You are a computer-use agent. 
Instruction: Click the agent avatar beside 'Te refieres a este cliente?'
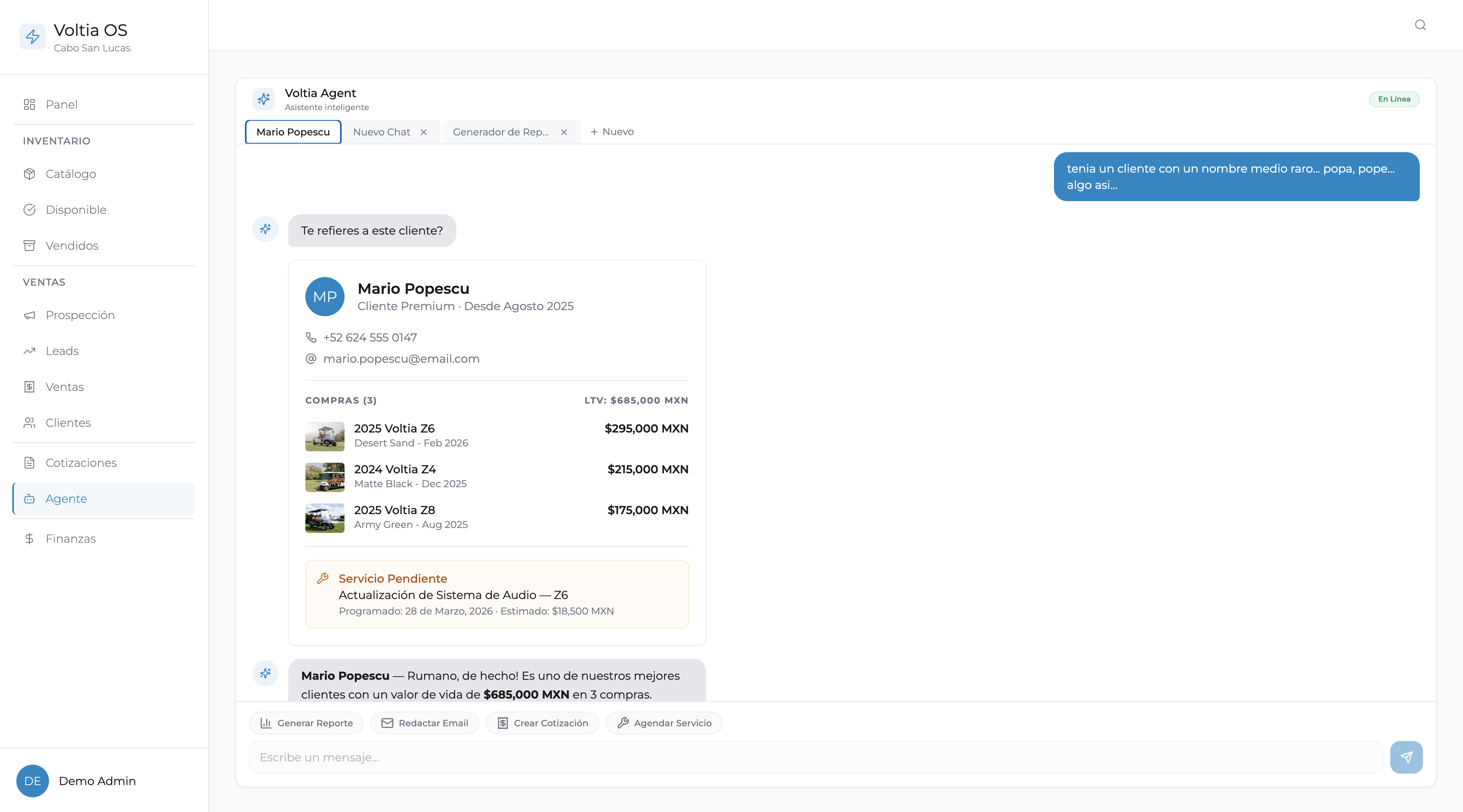(265, 229)
